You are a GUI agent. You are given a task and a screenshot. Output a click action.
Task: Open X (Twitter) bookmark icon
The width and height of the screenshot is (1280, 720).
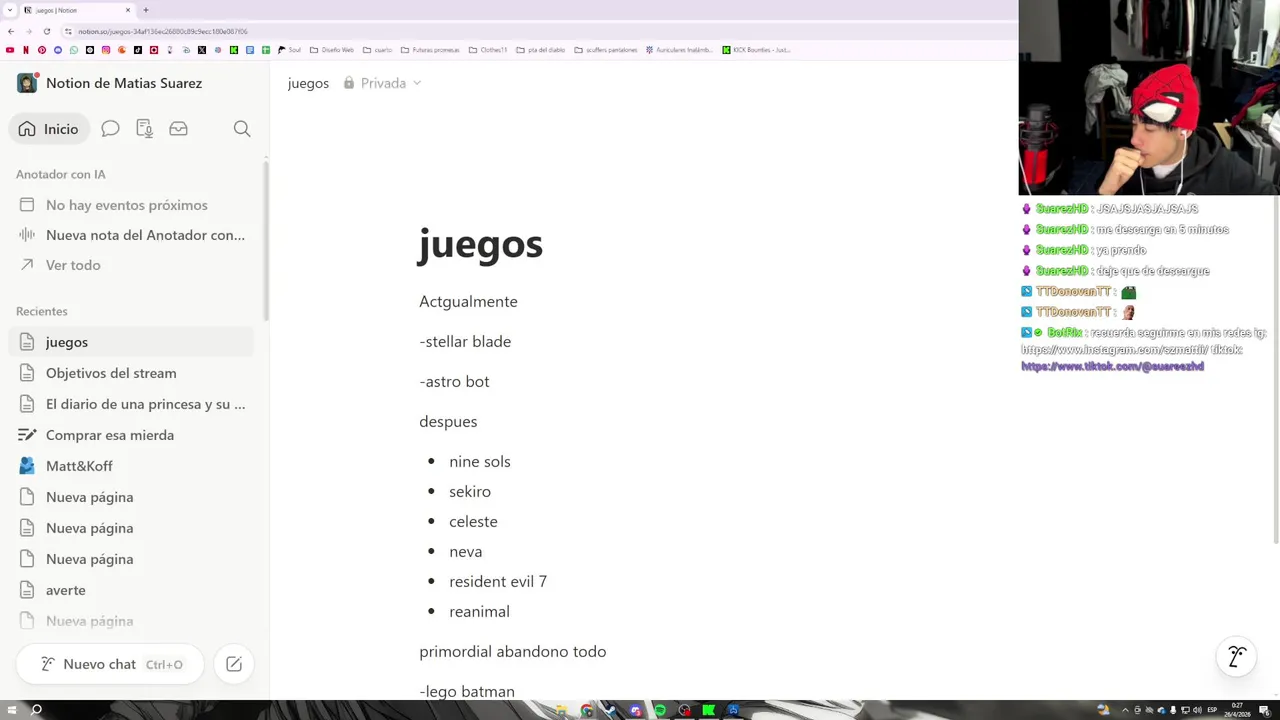tap(202, 50)
